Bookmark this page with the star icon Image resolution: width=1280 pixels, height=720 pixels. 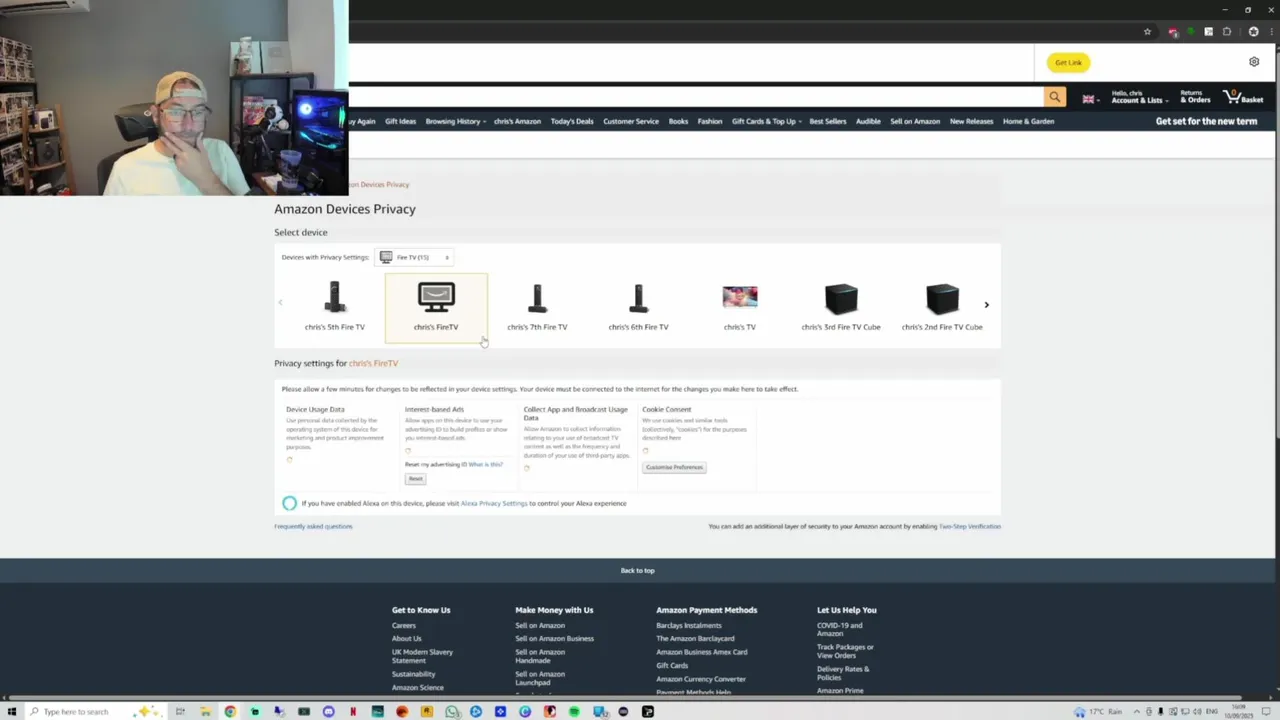(1147, 32)
